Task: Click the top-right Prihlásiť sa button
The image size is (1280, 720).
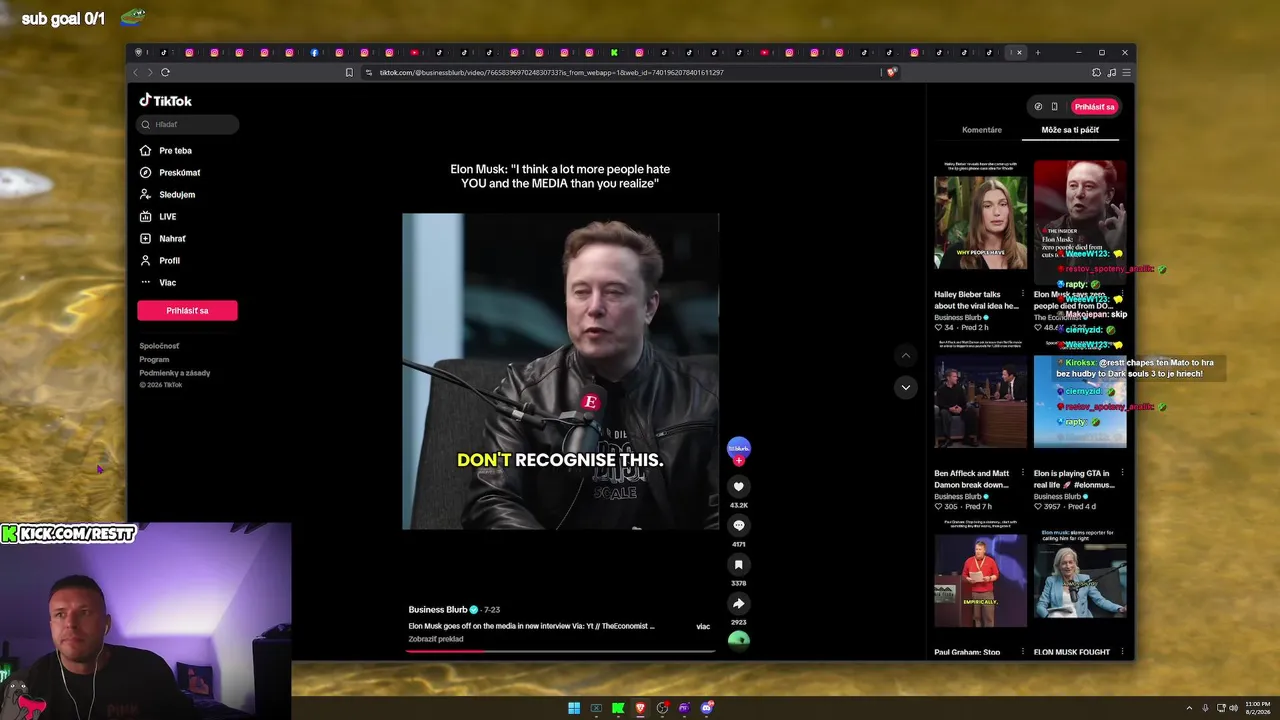Action: pyautogui.click(x=1094, y=107)
